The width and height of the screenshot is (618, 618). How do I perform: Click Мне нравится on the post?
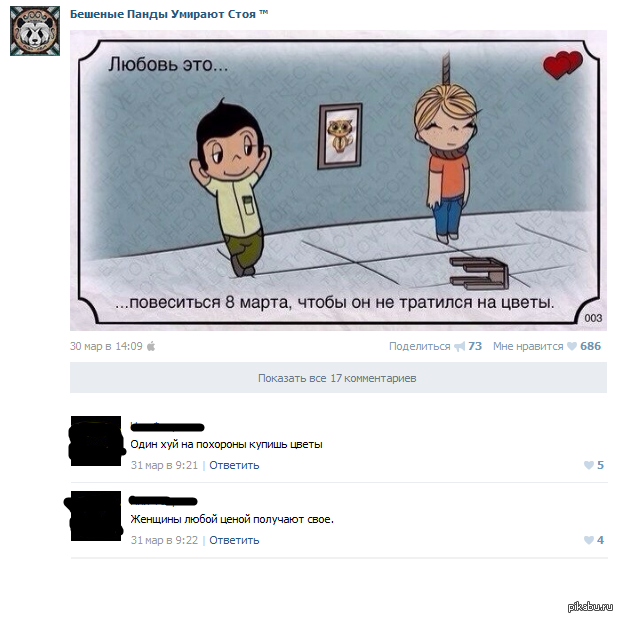point(528,346)
